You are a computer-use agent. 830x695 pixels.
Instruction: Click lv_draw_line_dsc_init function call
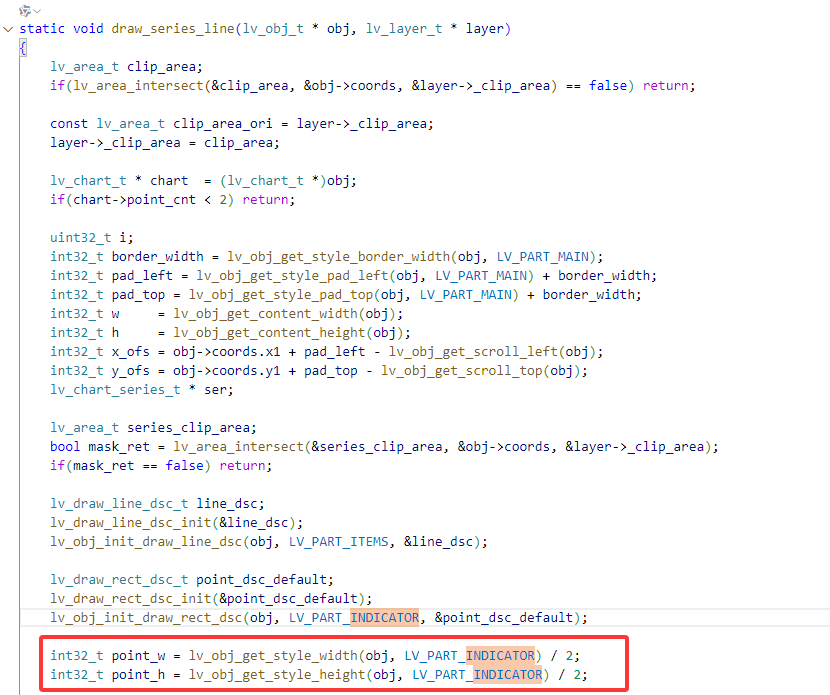coord(131,523)
